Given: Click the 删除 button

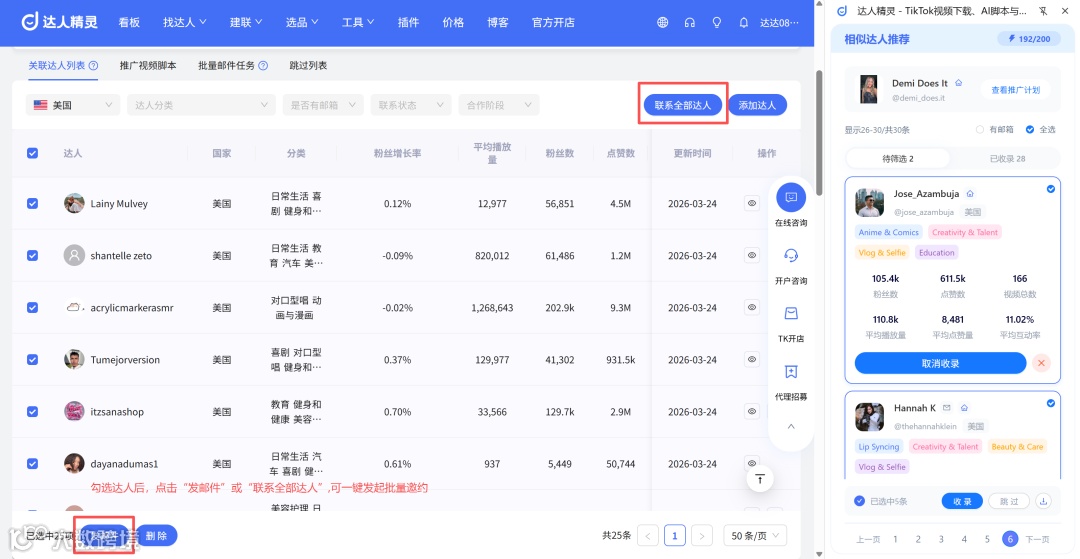Looking at the screenshot, I should point(156,535).
